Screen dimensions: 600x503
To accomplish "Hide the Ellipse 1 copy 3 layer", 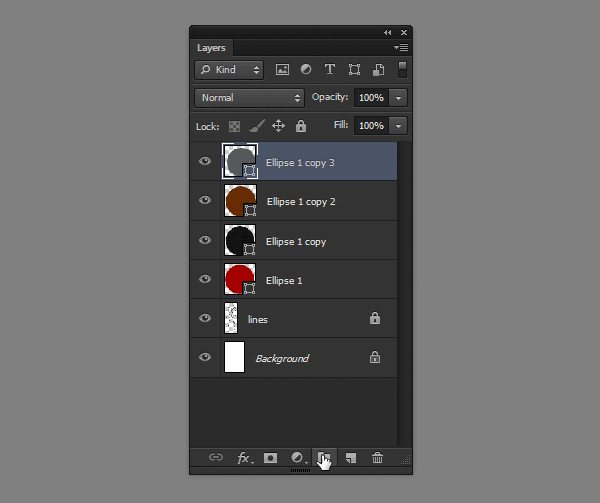I will pyautogui.click(x=205, y=161).
